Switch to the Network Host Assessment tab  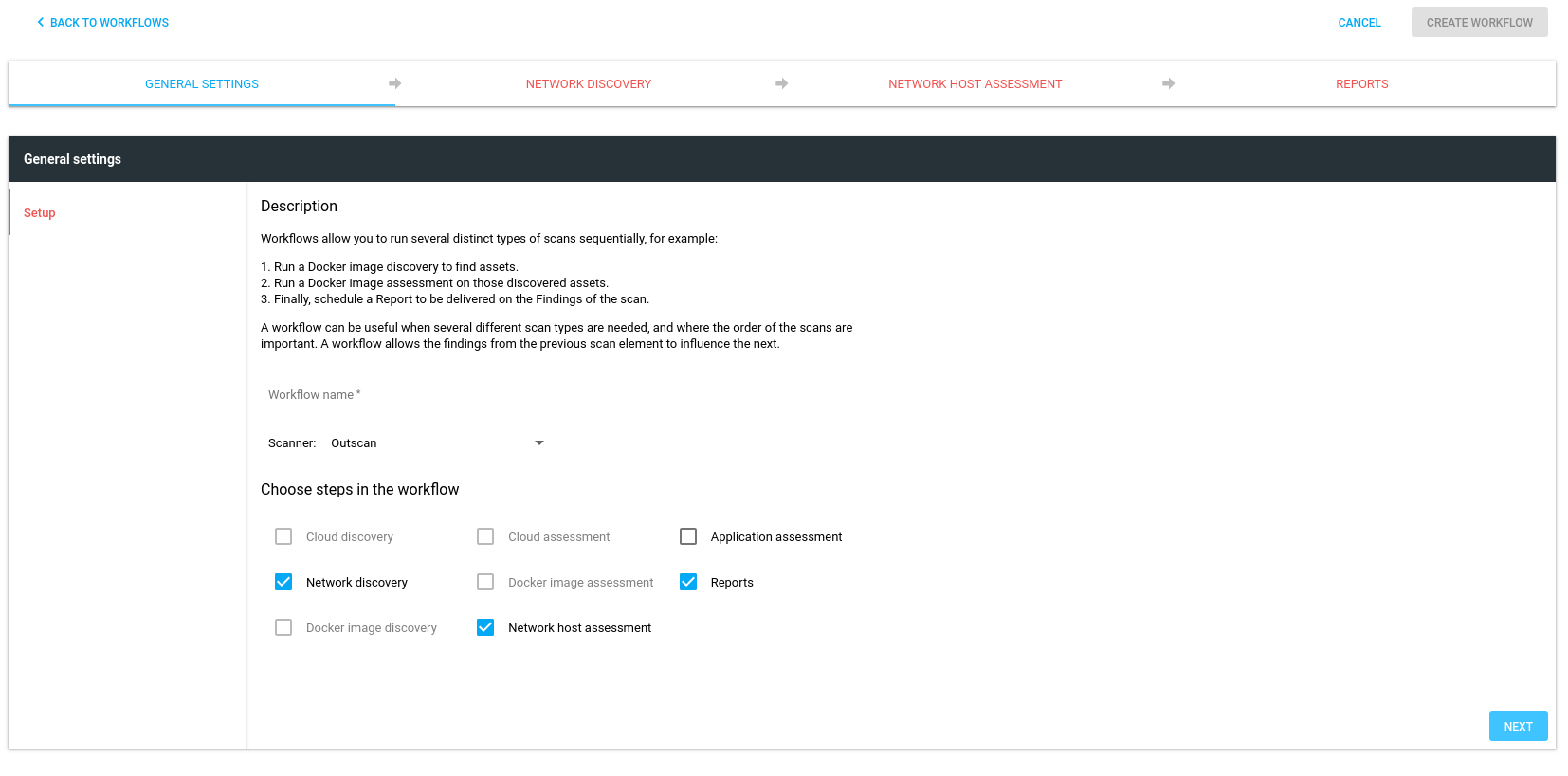pos(975,84)
